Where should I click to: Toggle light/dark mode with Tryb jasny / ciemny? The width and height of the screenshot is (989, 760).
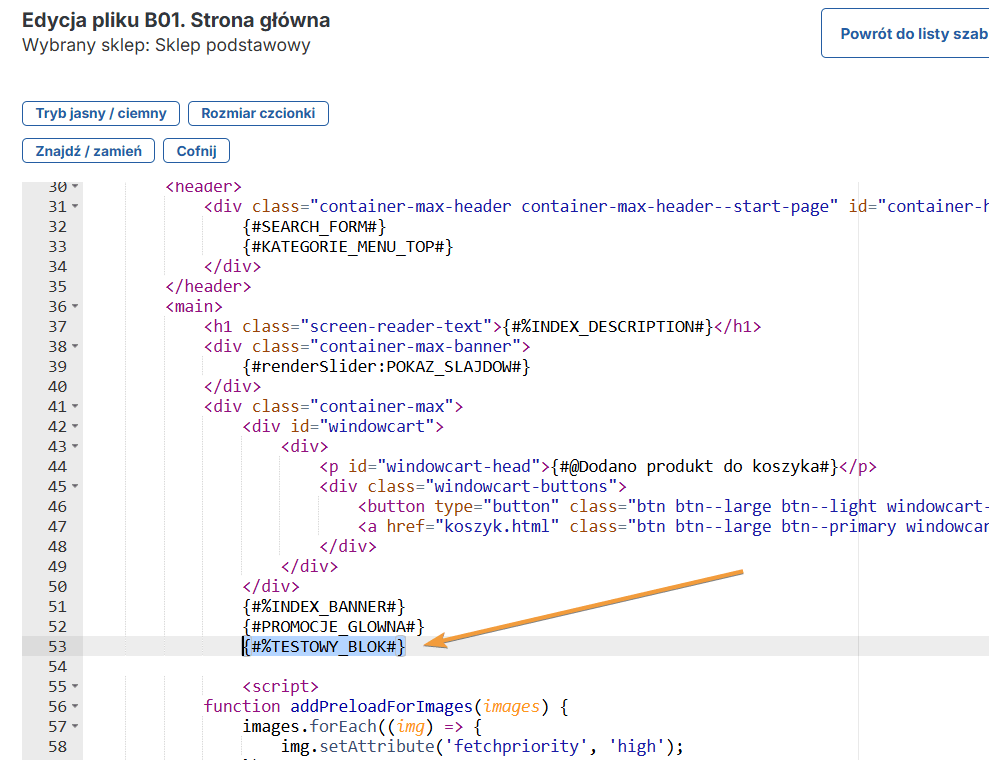click(101, 113)
